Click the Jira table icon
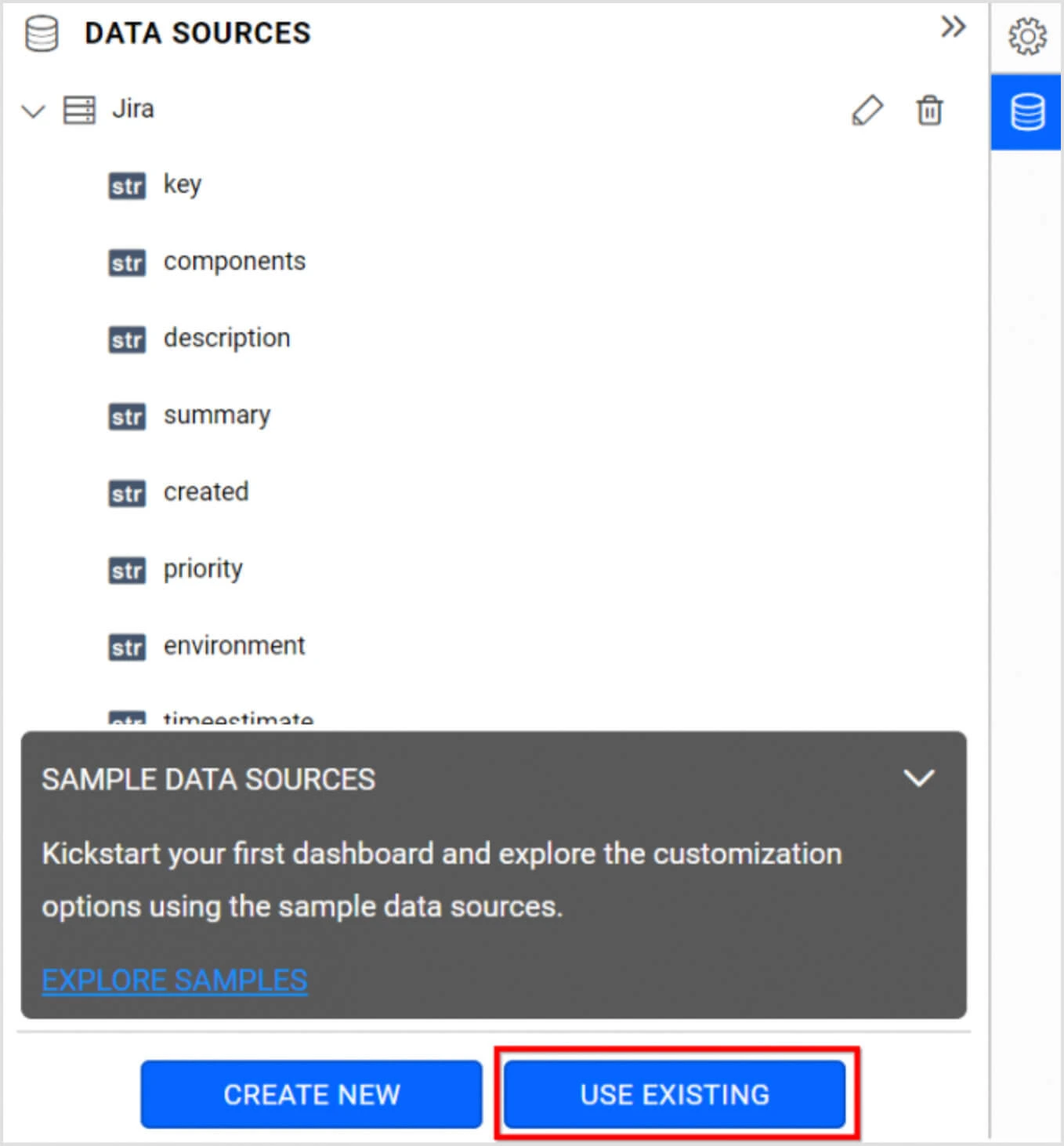 79,110
